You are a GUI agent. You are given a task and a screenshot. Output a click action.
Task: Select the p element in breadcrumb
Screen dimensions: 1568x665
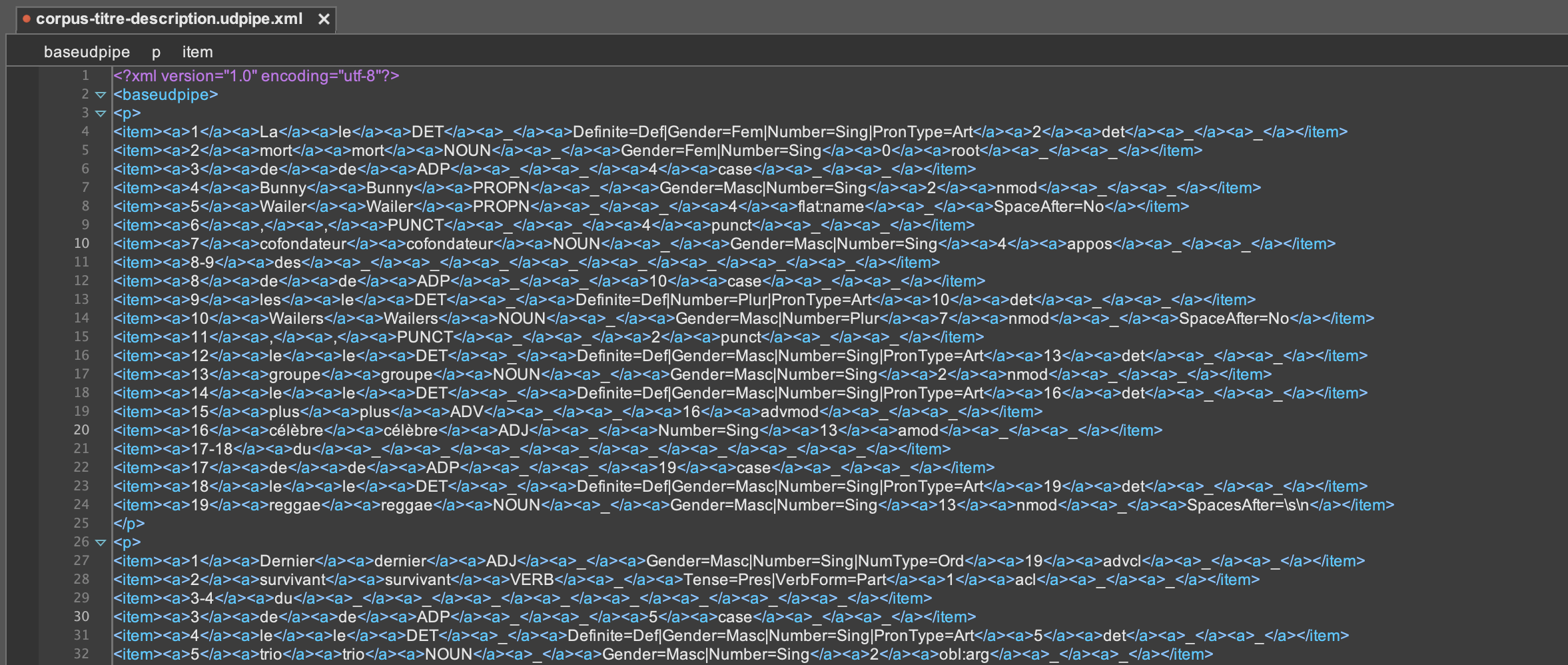[156, 52]
